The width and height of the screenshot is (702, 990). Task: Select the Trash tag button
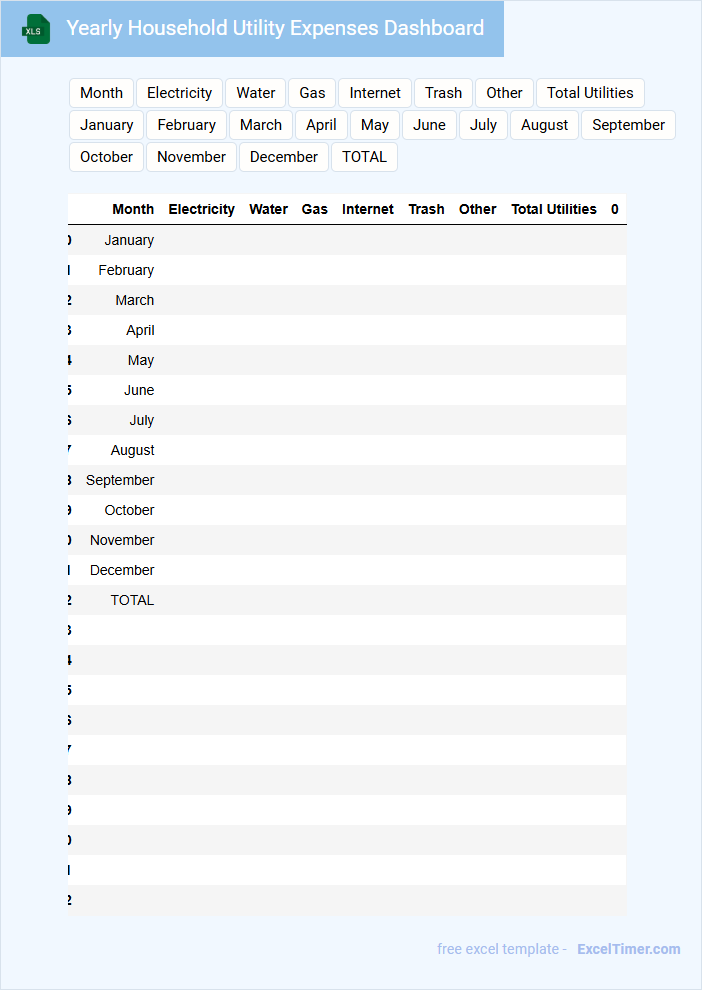[x=443, y=93]
